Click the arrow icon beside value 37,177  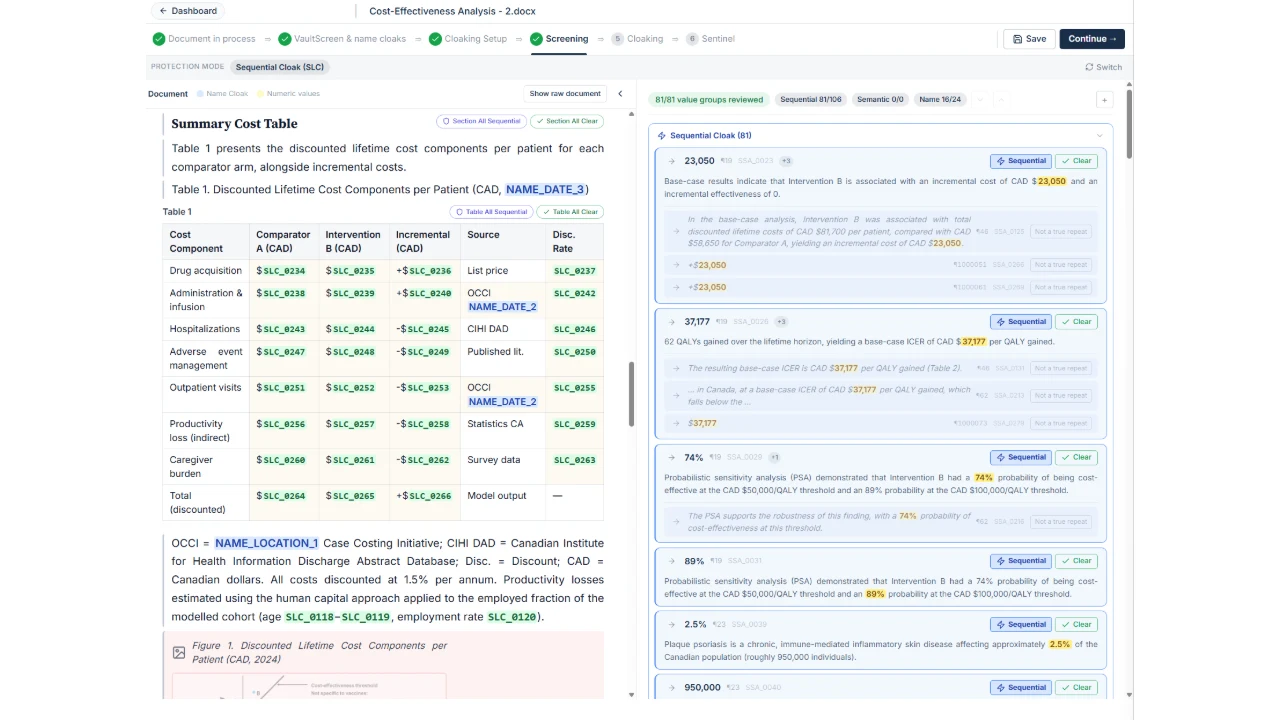tap(672, 322)
